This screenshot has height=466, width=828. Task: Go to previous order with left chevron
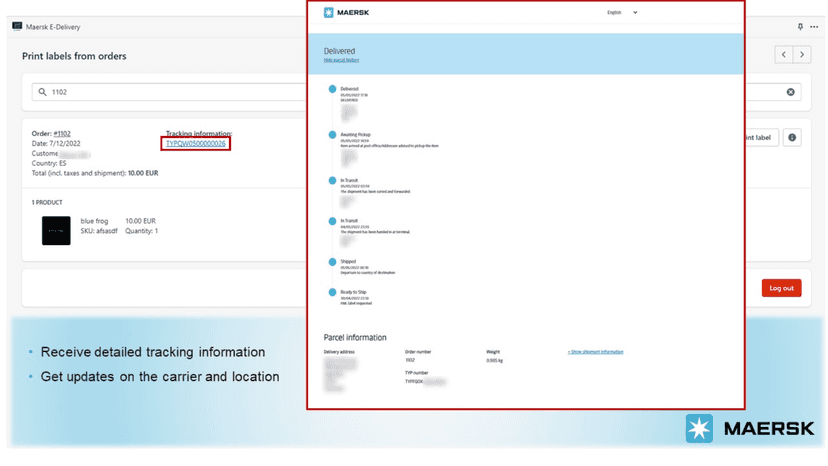point(784,54)
